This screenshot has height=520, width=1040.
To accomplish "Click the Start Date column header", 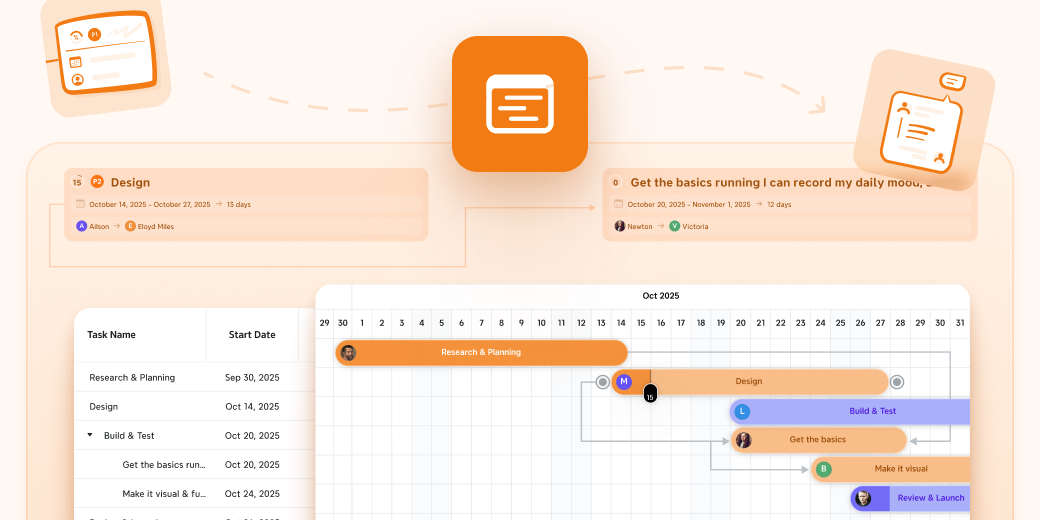I will click(252, 335).
